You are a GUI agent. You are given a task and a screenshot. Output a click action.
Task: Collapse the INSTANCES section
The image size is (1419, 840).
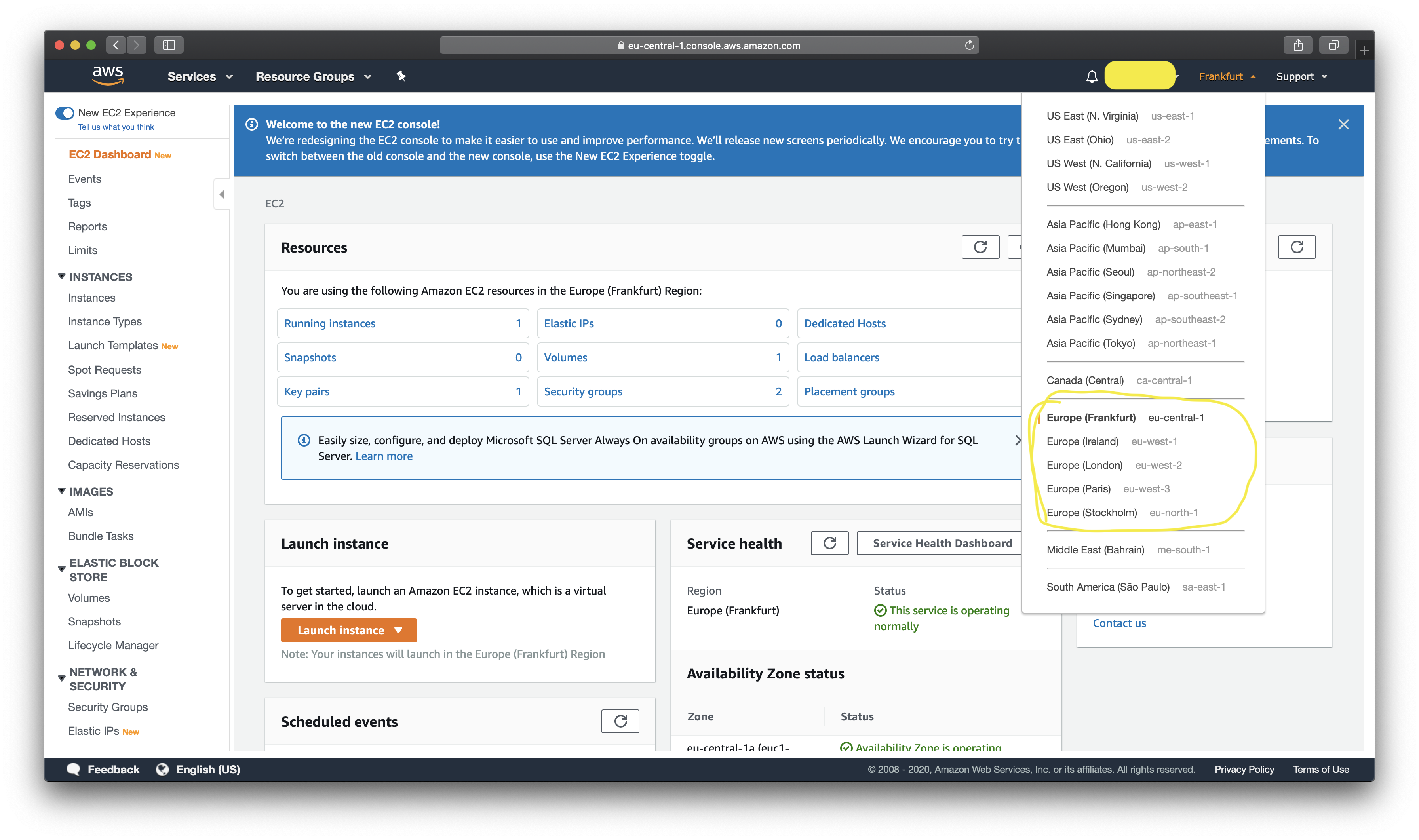coord(62,276)
